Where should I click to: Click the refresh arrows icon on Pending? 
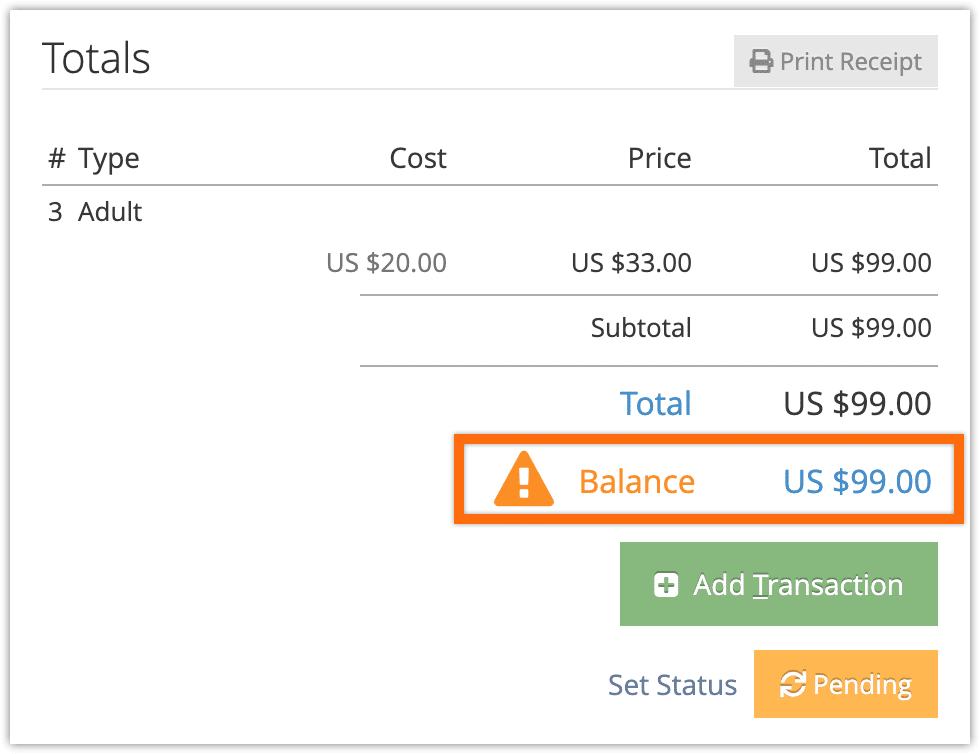pos(792,683)
